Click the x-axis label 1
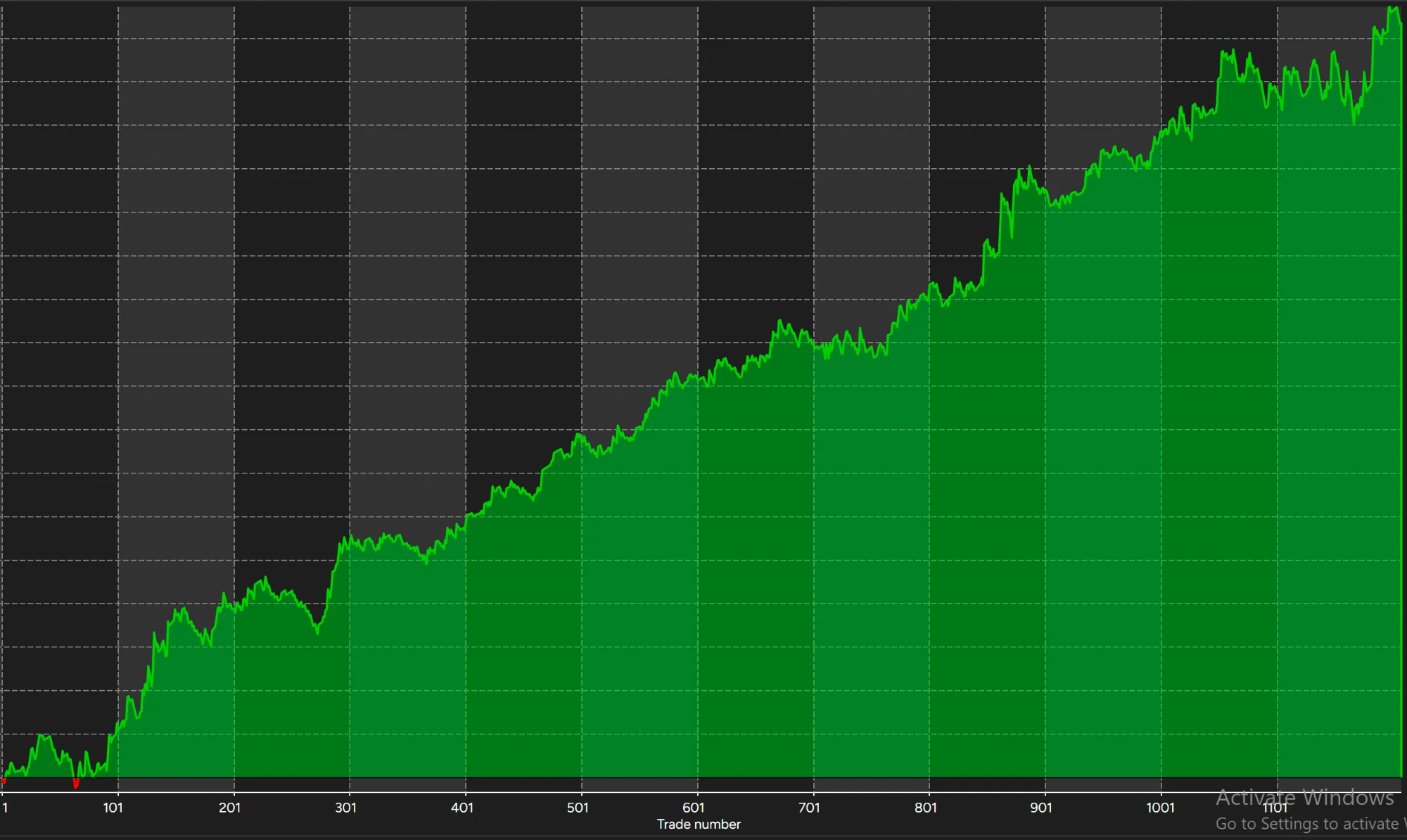Screen dimensions: 1407x840 tap(5, 808)
